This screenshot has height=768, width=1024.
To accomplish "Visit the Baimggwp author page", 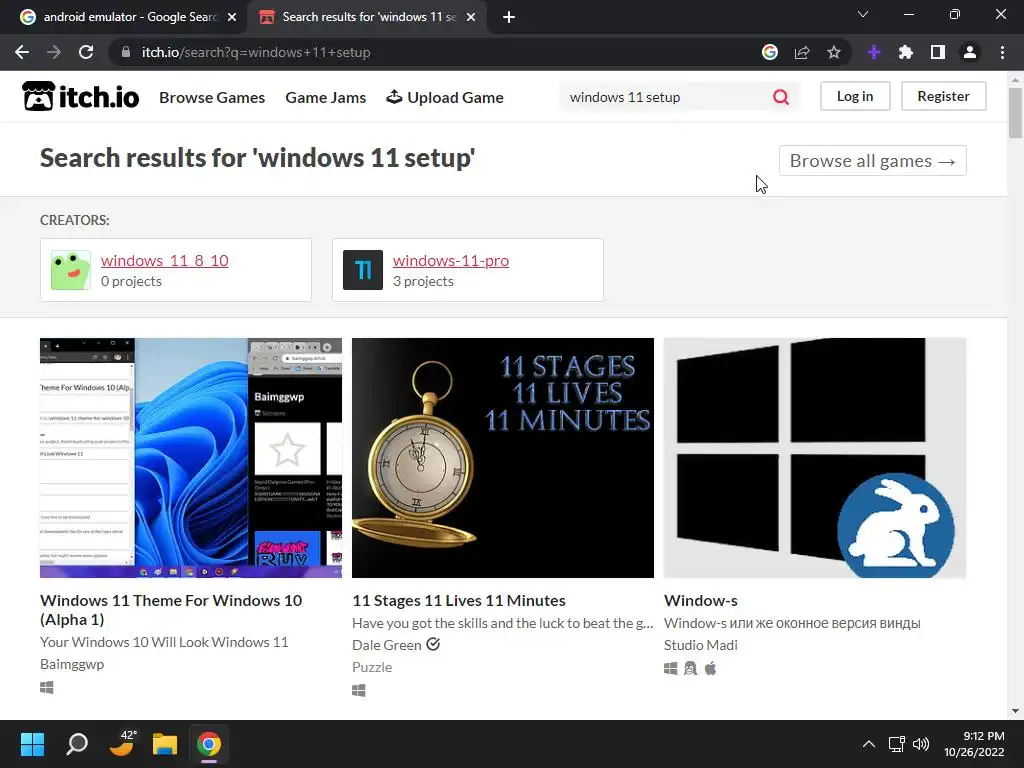I will [x=72, y=664].
